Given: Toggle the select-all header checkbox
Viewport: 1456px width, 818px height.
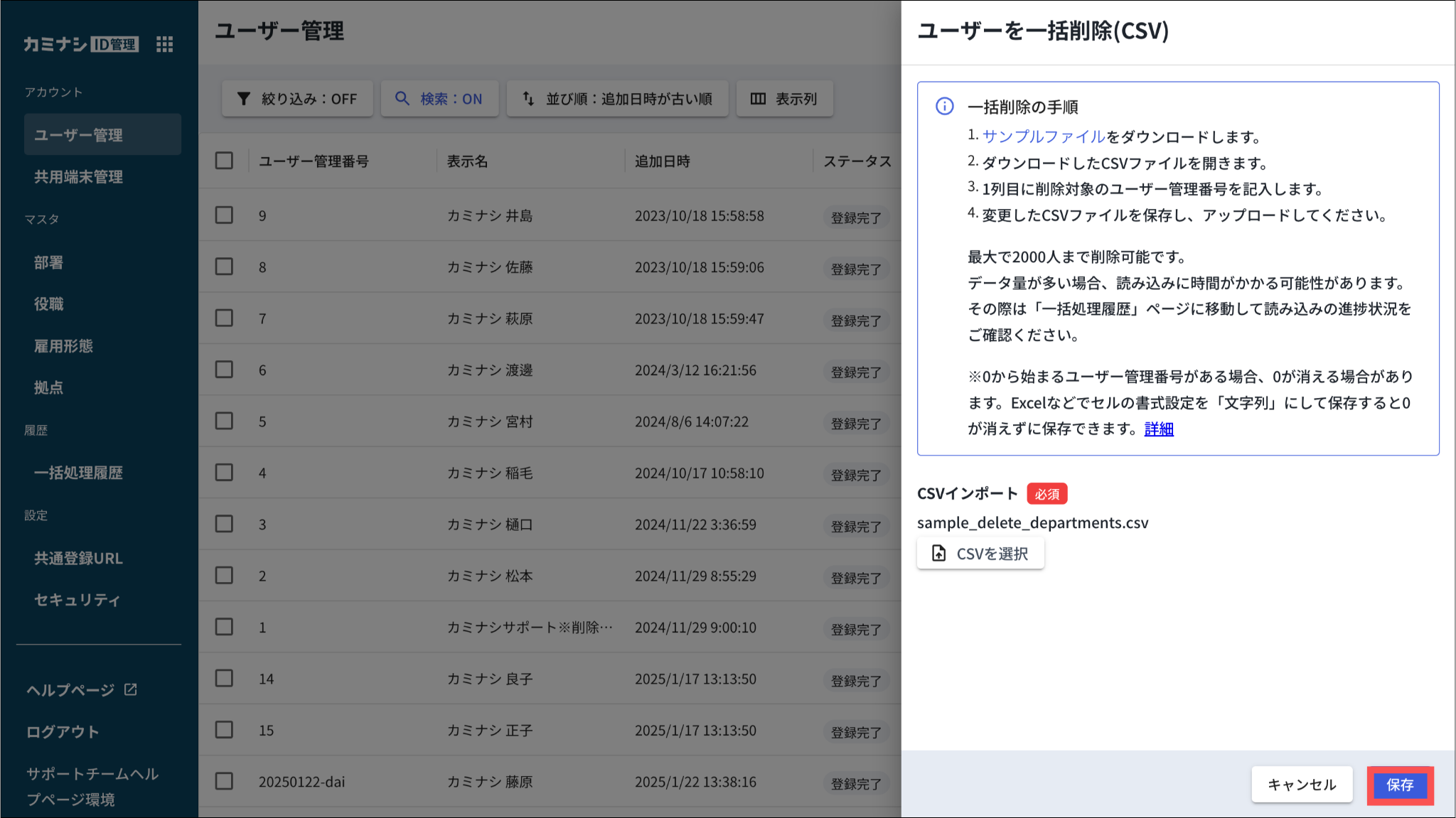Looking at the screenshot, I should pos(224,161).
